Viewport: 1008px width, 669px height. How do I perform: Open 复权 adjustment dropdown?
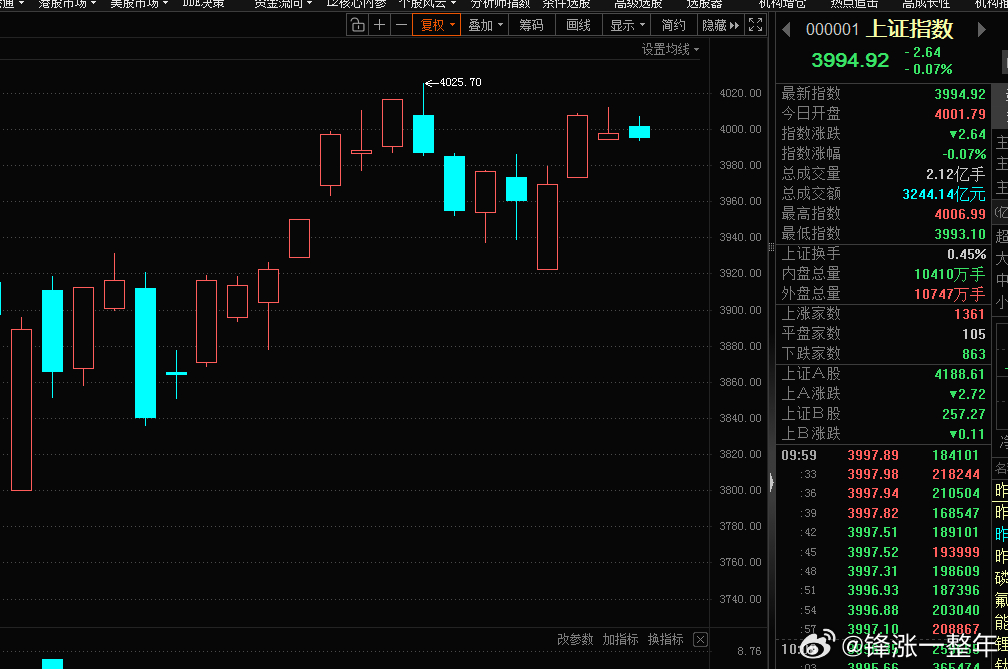coord(436,25)
